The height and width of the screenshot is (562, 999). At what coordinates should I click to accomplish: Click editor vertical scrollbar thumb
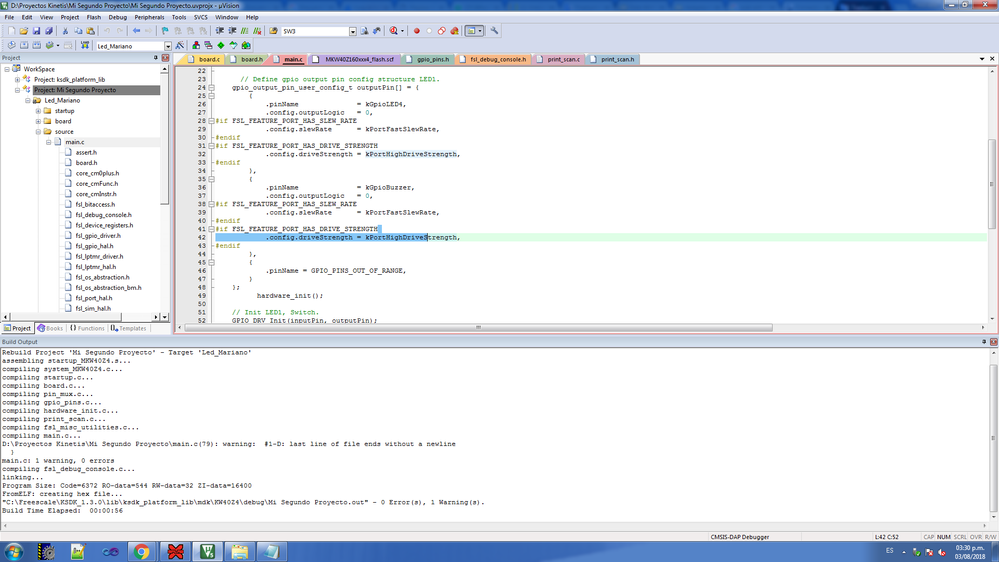coord(991,184)
